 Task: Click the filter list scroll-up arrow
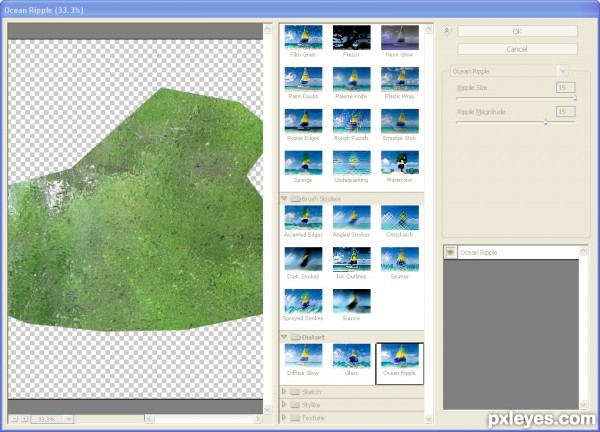pyautogui.click(x=429, y=29)
